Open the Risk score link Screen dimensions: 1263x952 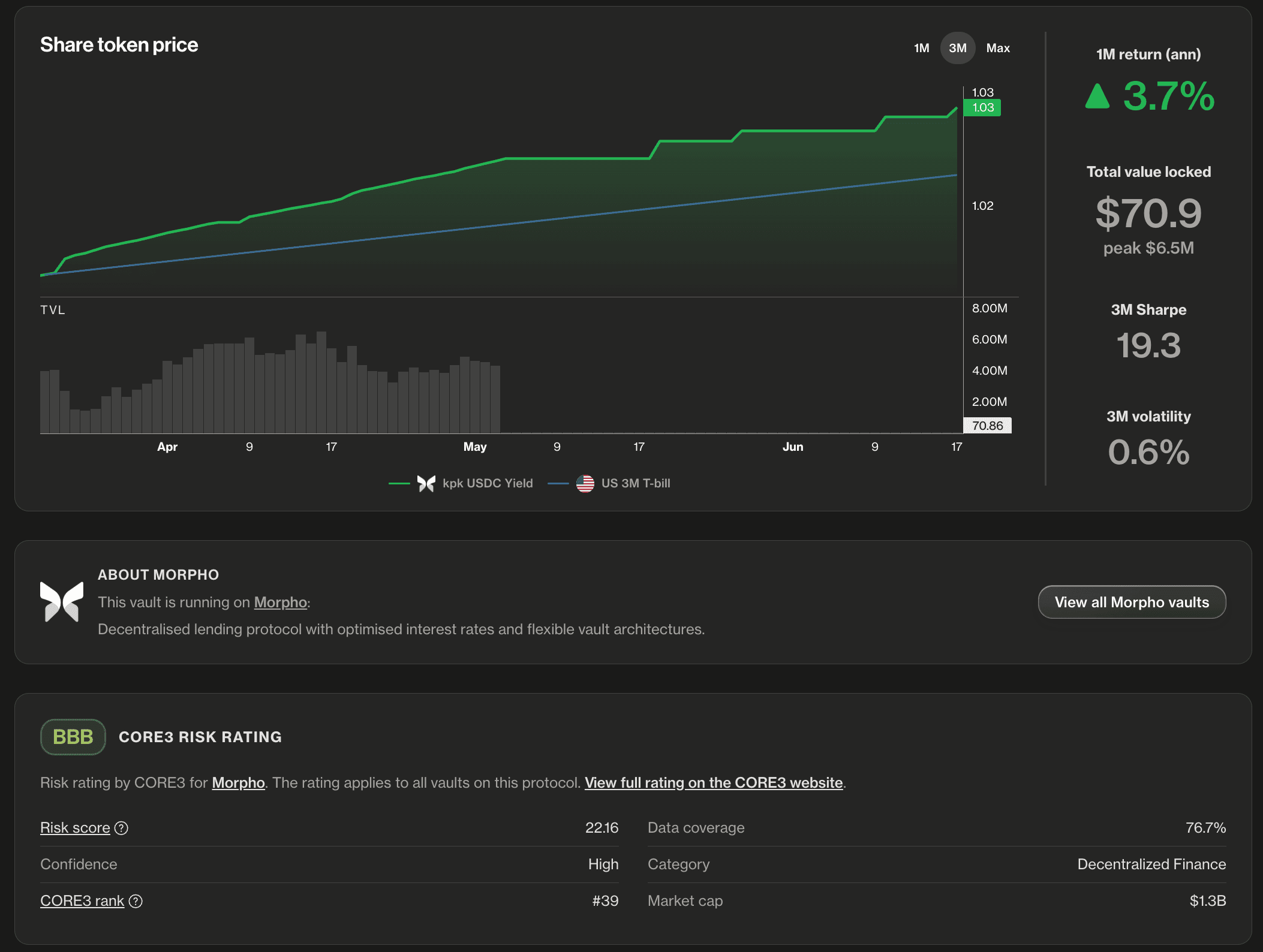[75, 828]
